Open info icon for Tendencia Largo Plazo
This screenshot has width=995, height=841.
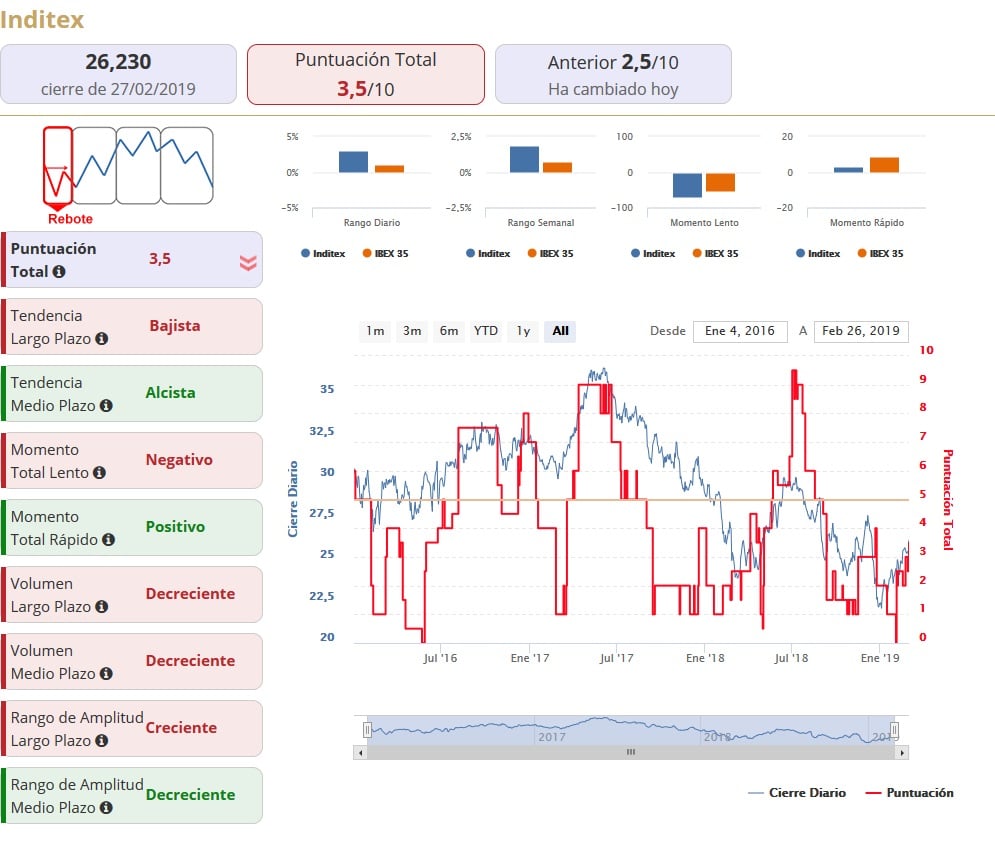point(102,339)
